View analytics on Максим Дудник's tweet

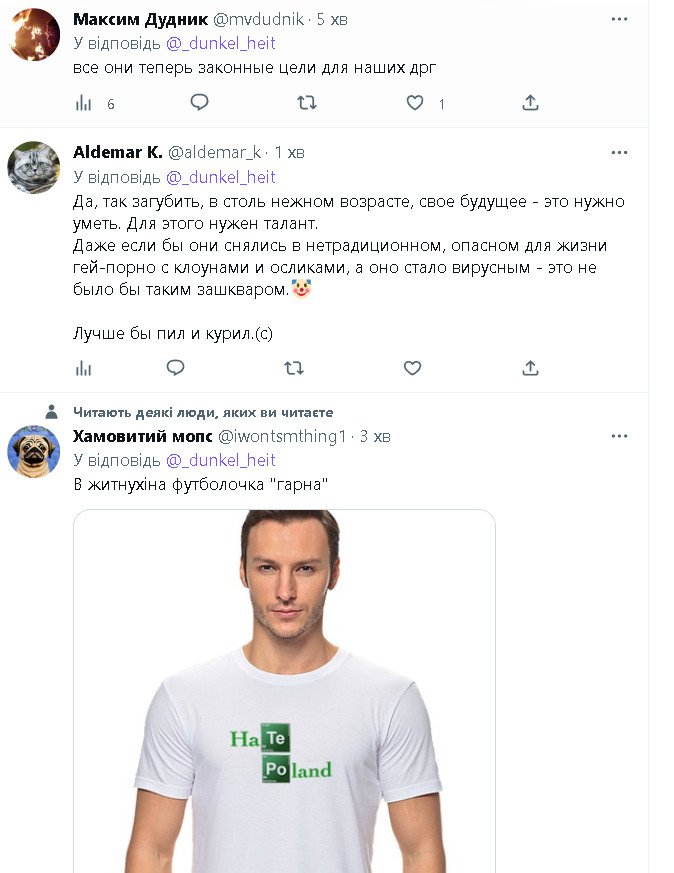pos(84,103)
